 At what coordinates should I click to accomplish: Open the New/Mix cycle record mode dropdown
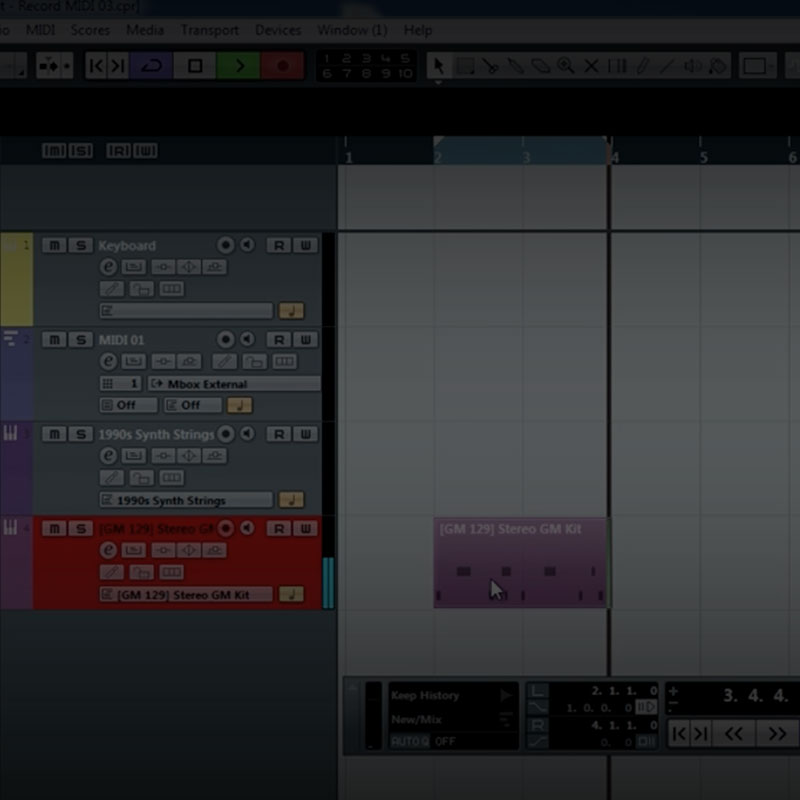pyautogui.click(x=453, y=719)
